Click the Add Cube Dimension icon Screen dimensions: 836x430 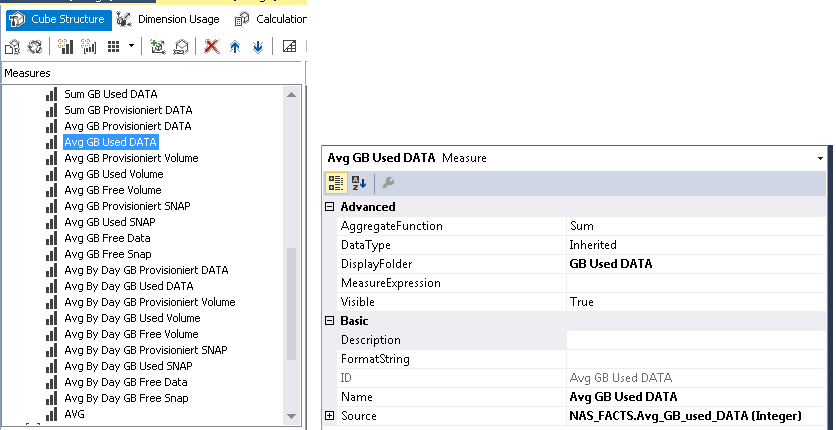tap(158, 47)
